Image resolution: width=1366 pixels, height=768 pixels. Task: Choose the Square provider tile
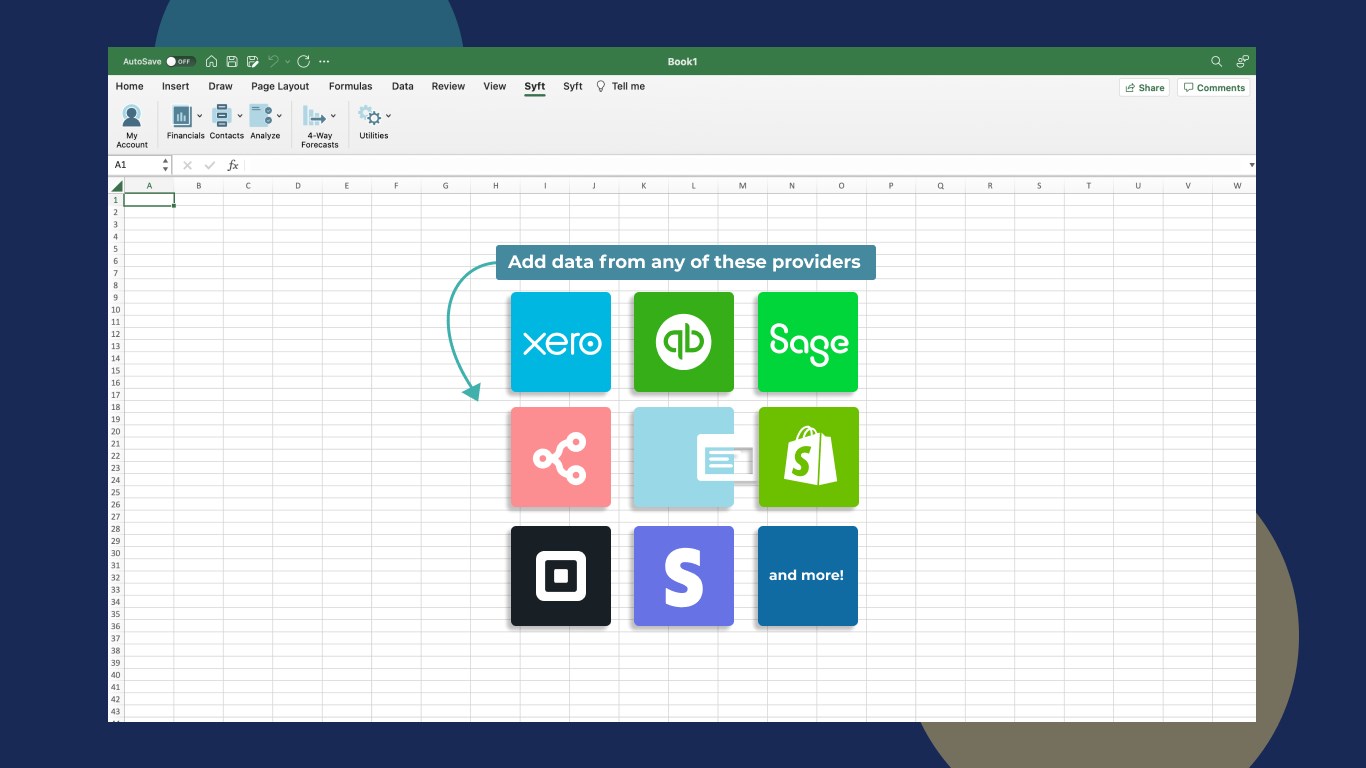click(x=561, y=576)
